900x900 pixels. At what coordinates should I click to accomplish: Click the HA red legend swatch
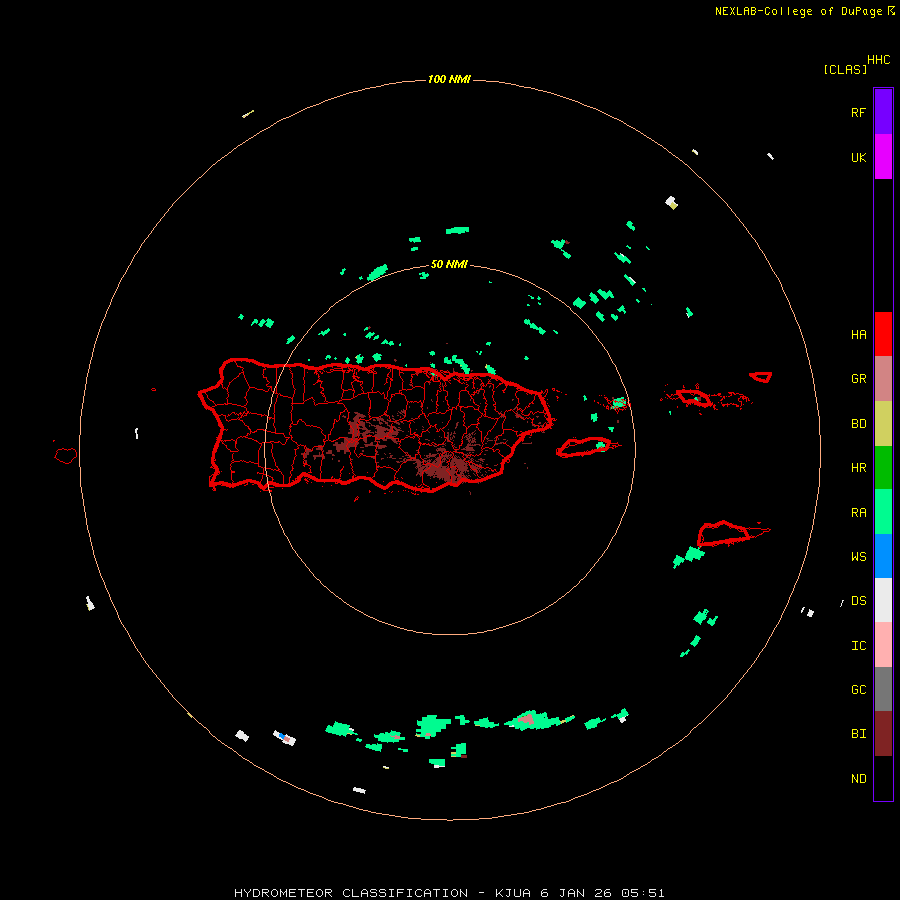[883, 334]
